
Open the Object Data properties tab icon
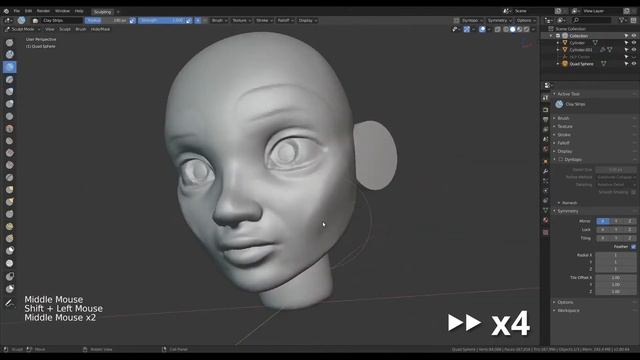point(546,211)
